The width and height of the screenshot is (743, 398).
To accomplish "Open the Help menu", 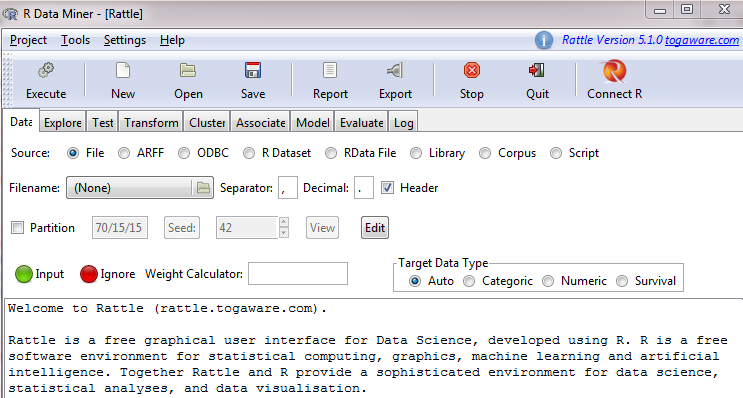I will click(x=172, y=40).
